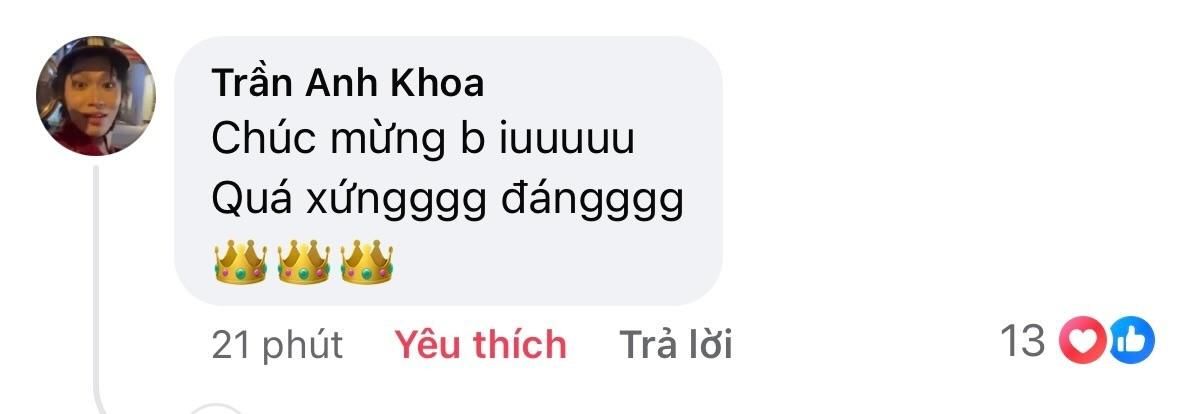Click the last crown emoji
1179x414 pixels.
coord(367,262)
